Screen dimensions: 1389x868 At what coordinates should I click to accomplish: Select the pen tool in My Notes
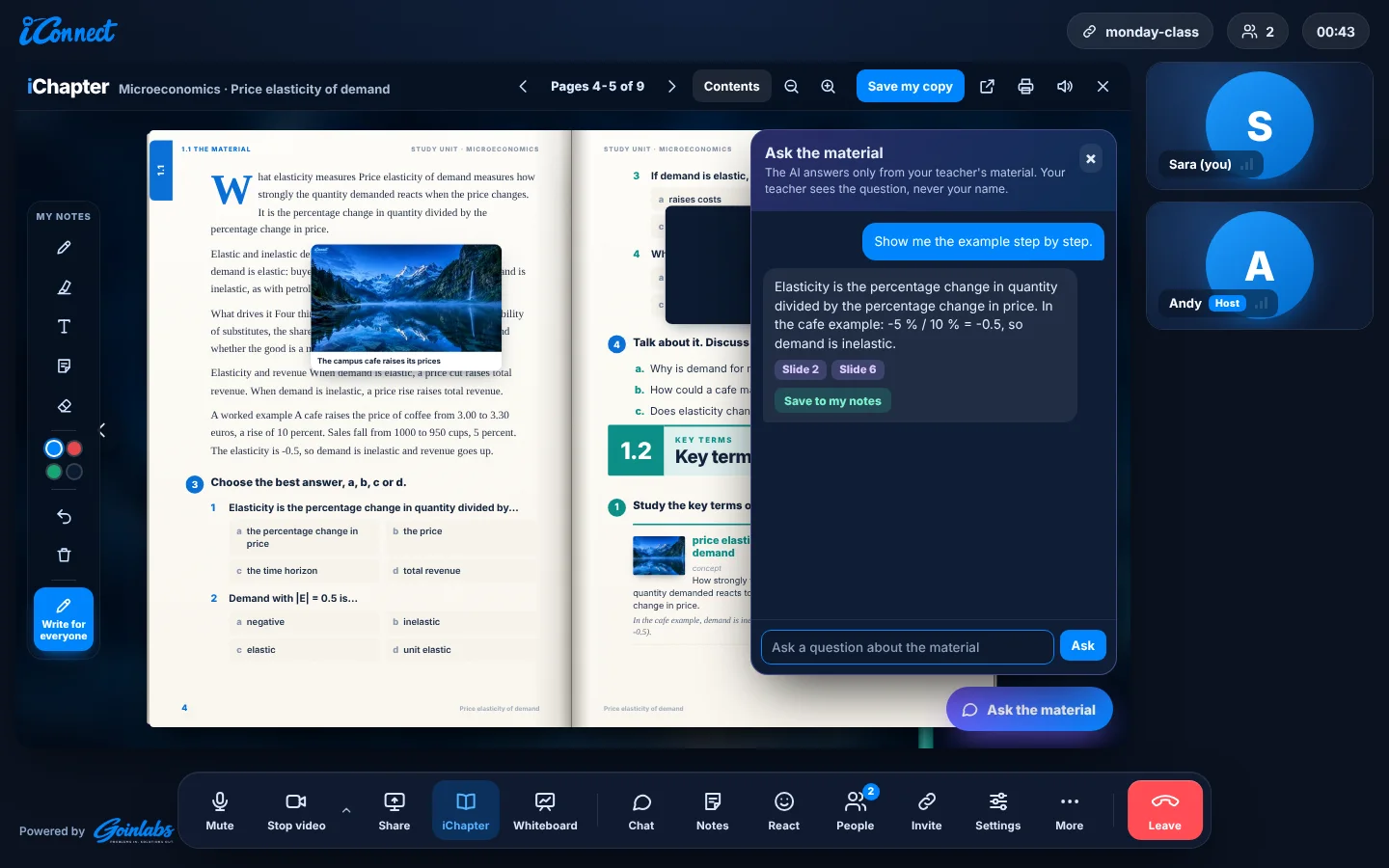click(x=64, y=248)
